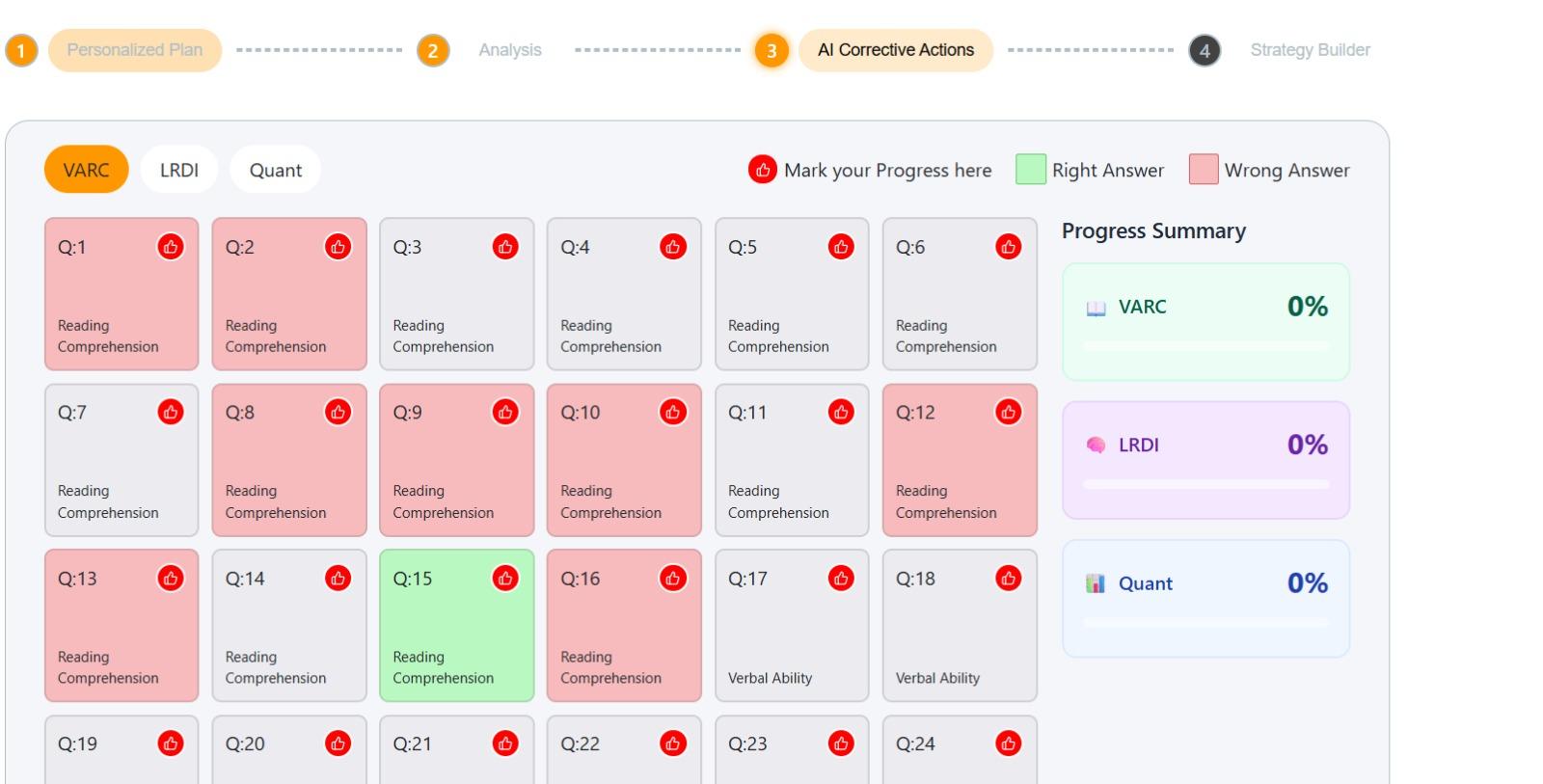This screenshot has width=1543, height=784.
Task: Open the Analysis step
Action: (x=510, y=50)
